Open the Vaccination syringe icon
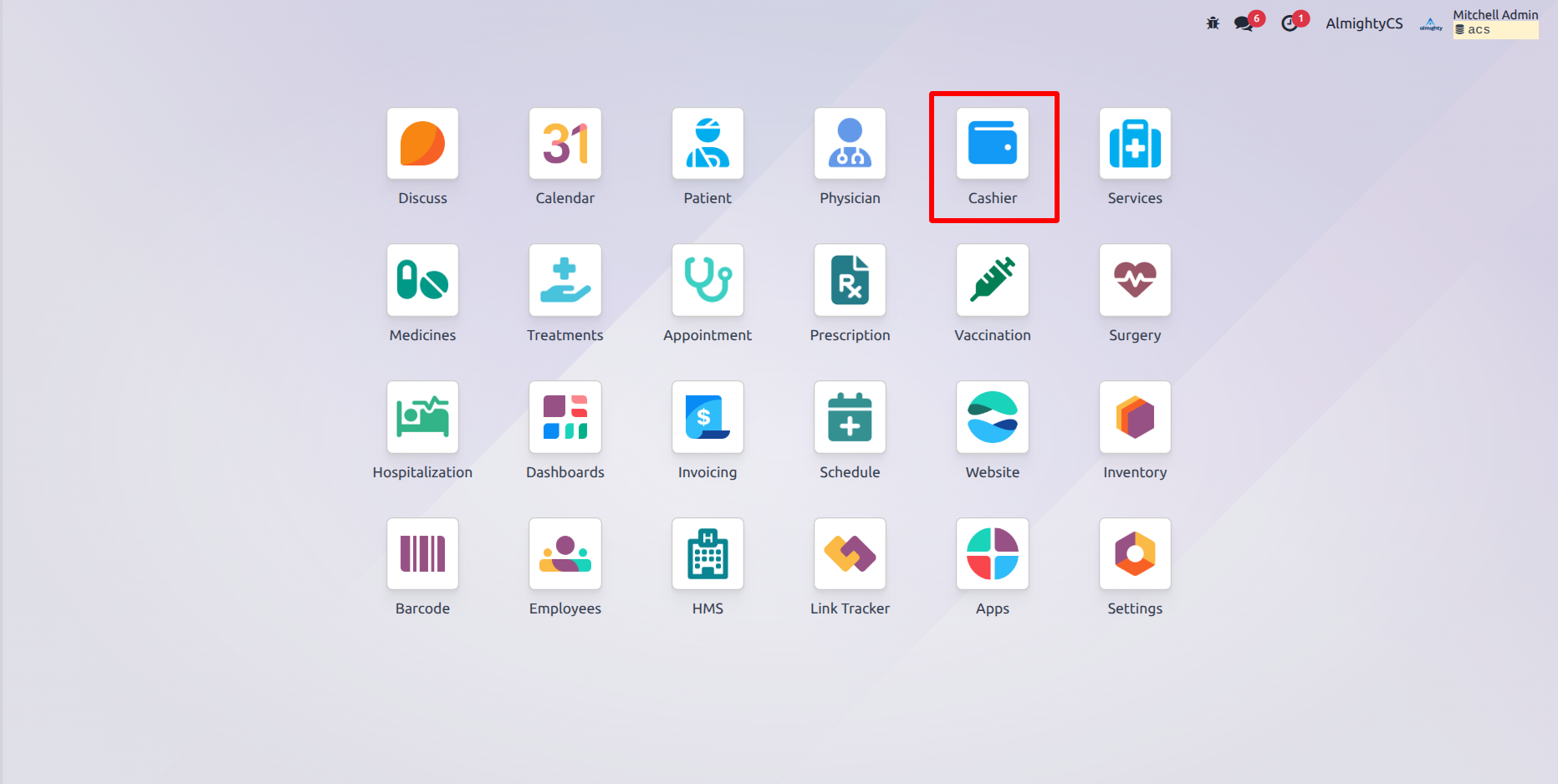This screenshot has height=784, width=1558. coord(992,280)
